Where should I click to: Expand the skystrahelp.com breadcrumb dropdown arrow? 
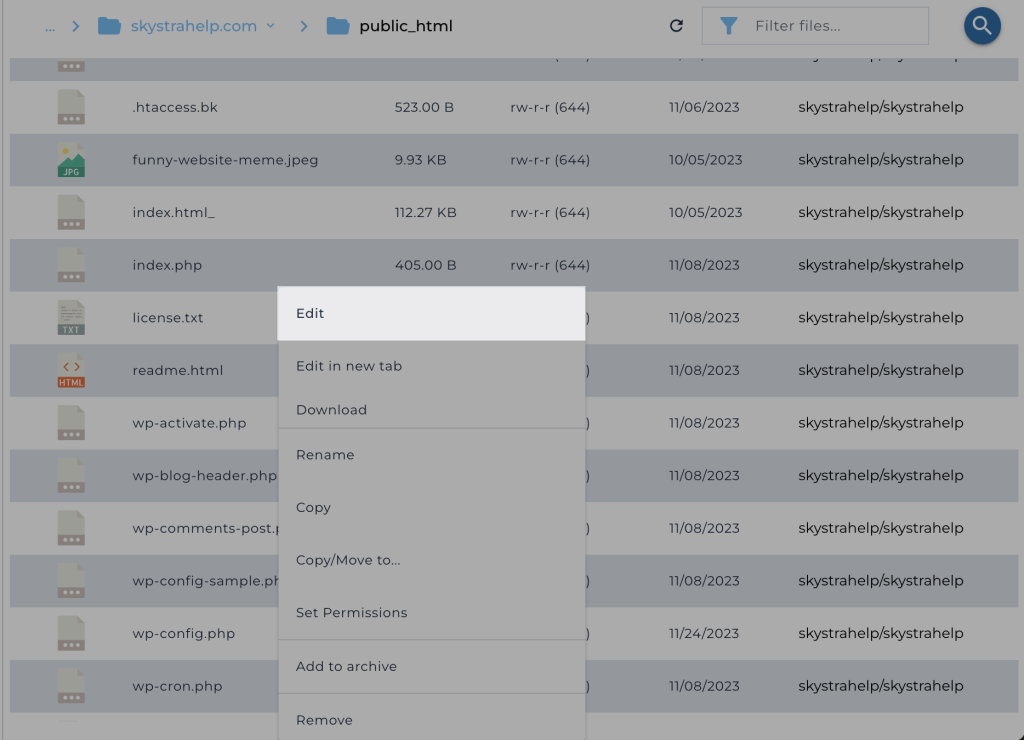pos(271,26)
